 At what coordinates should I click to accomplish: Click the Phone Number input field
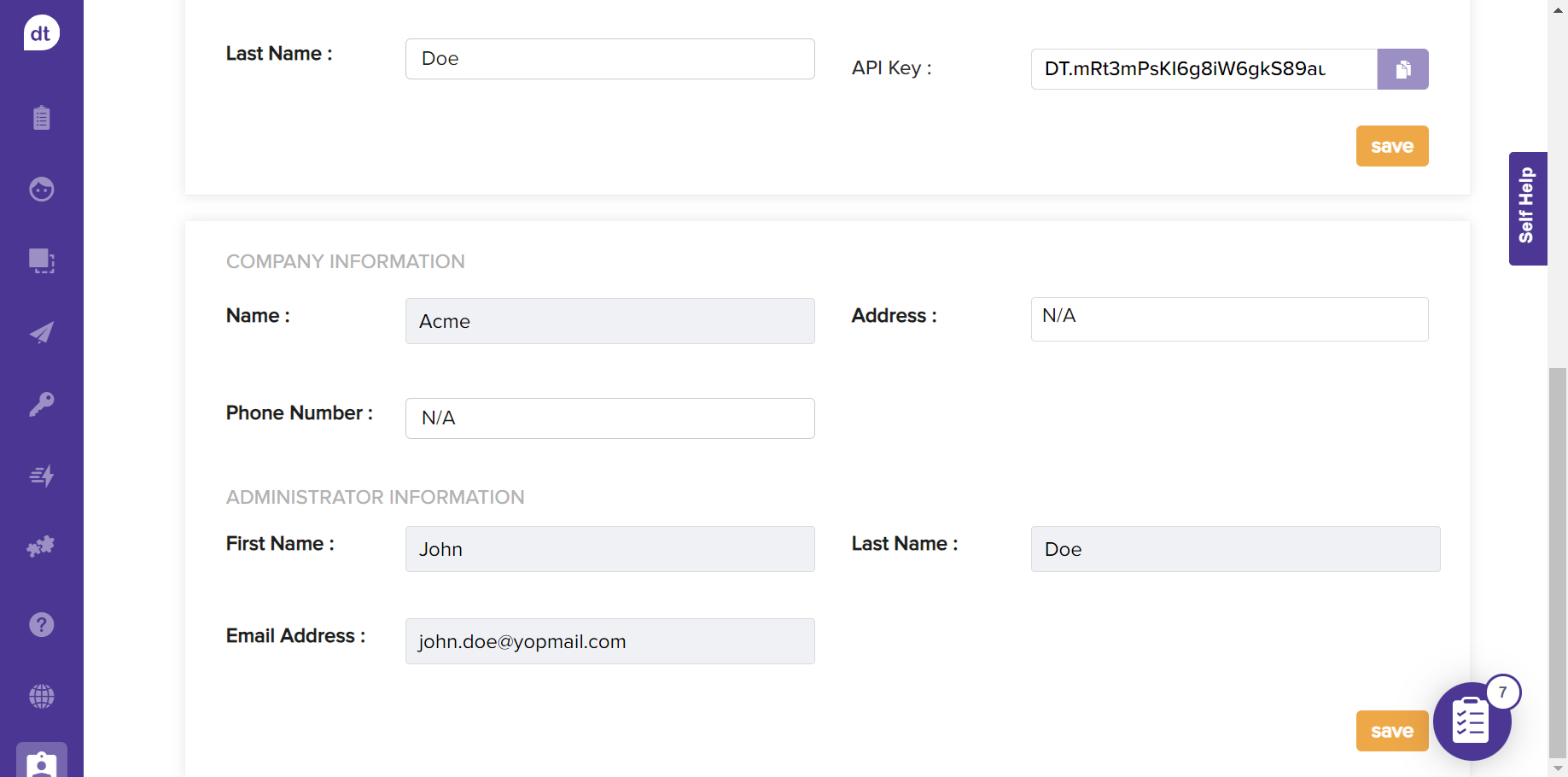tap(609, 418)
